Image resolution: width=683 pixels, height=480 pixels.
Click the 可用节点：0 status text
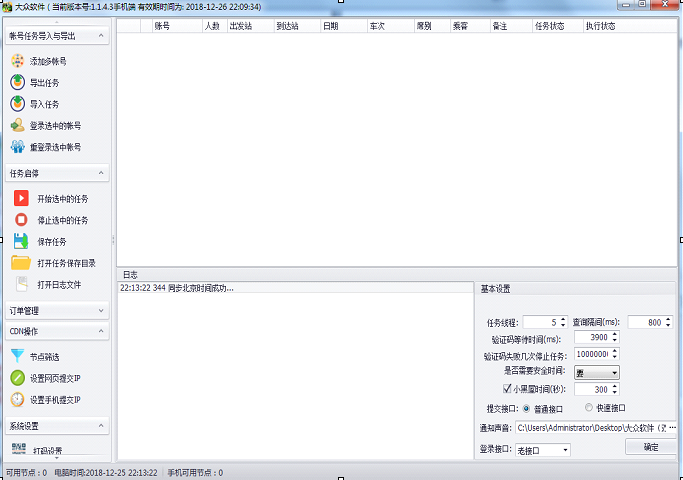(x=26, y=473)
